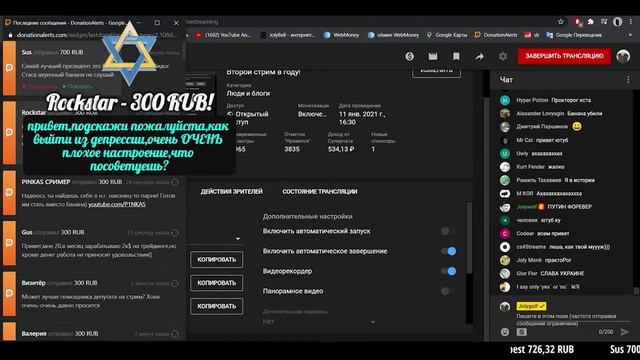Image resolution: width=640 pixels, height=360 pixels.
Task: Click chat panel vertical scrollbar
Action: 636,291
